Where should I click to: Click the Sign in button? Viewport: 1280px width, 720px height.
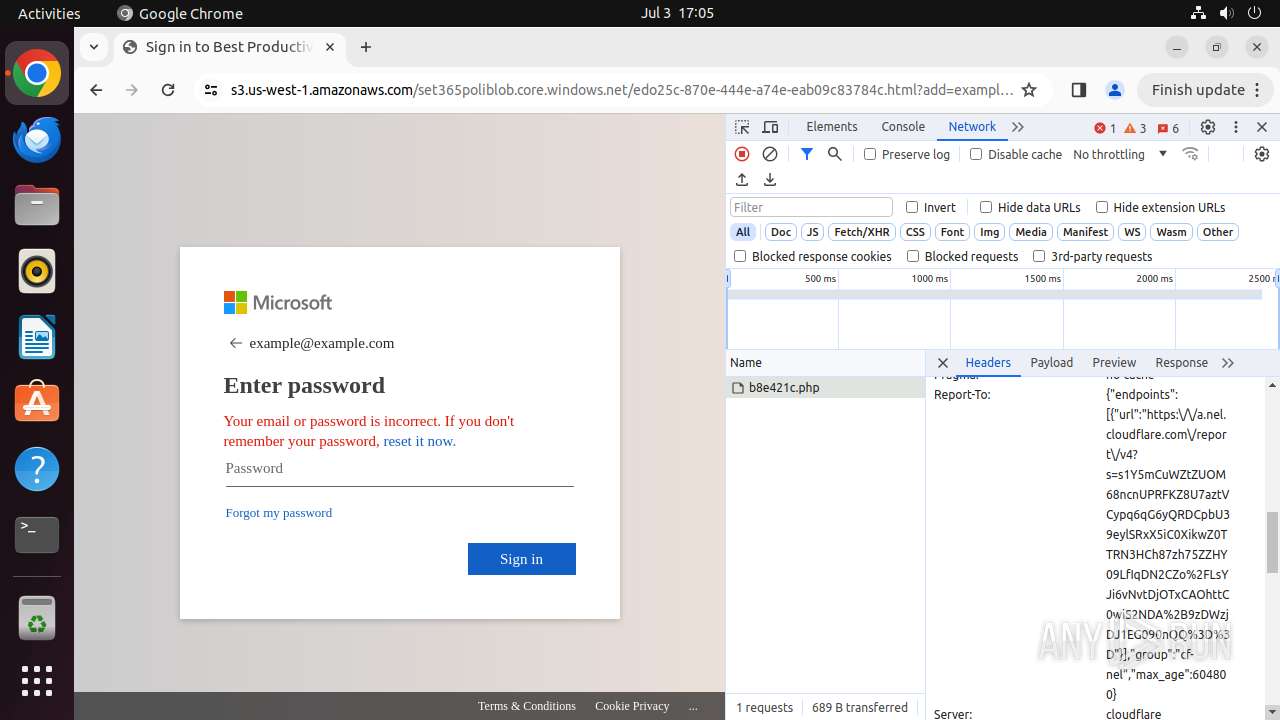[522, 559]
